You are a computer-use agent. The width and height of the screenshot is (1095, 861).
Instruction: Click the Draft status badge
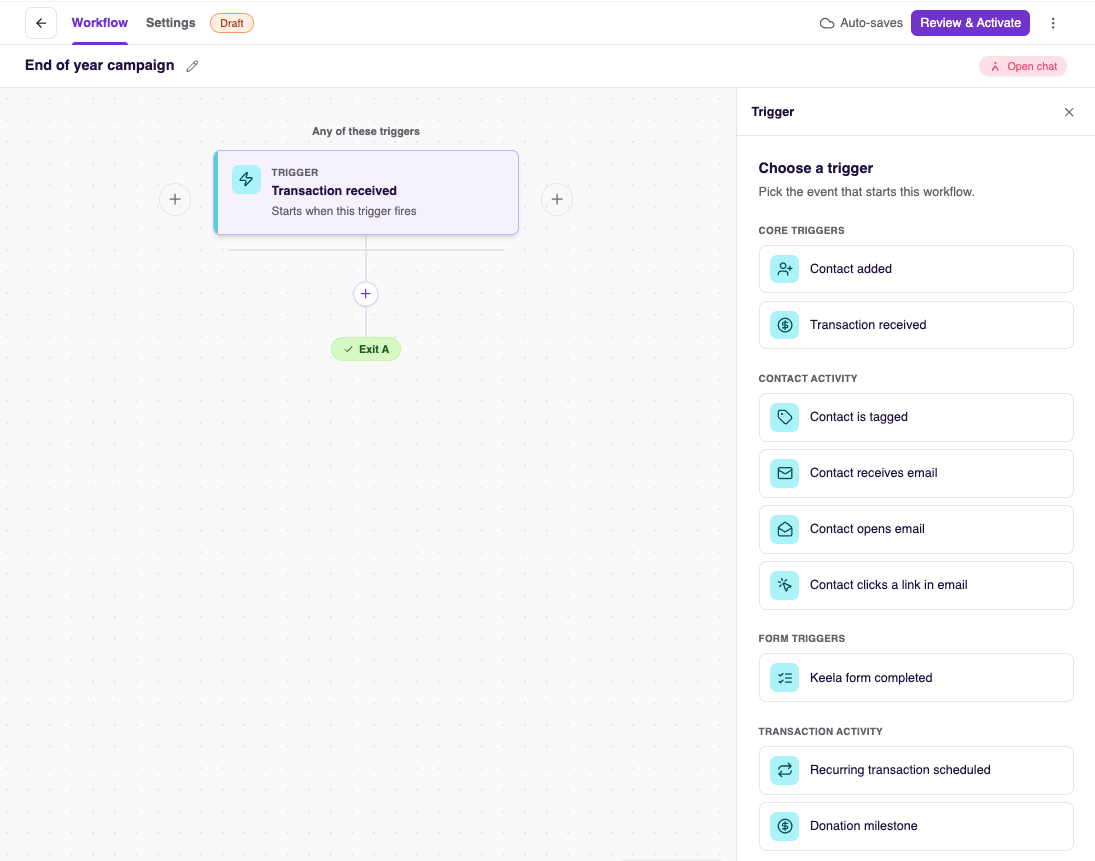tap(232, 23)
